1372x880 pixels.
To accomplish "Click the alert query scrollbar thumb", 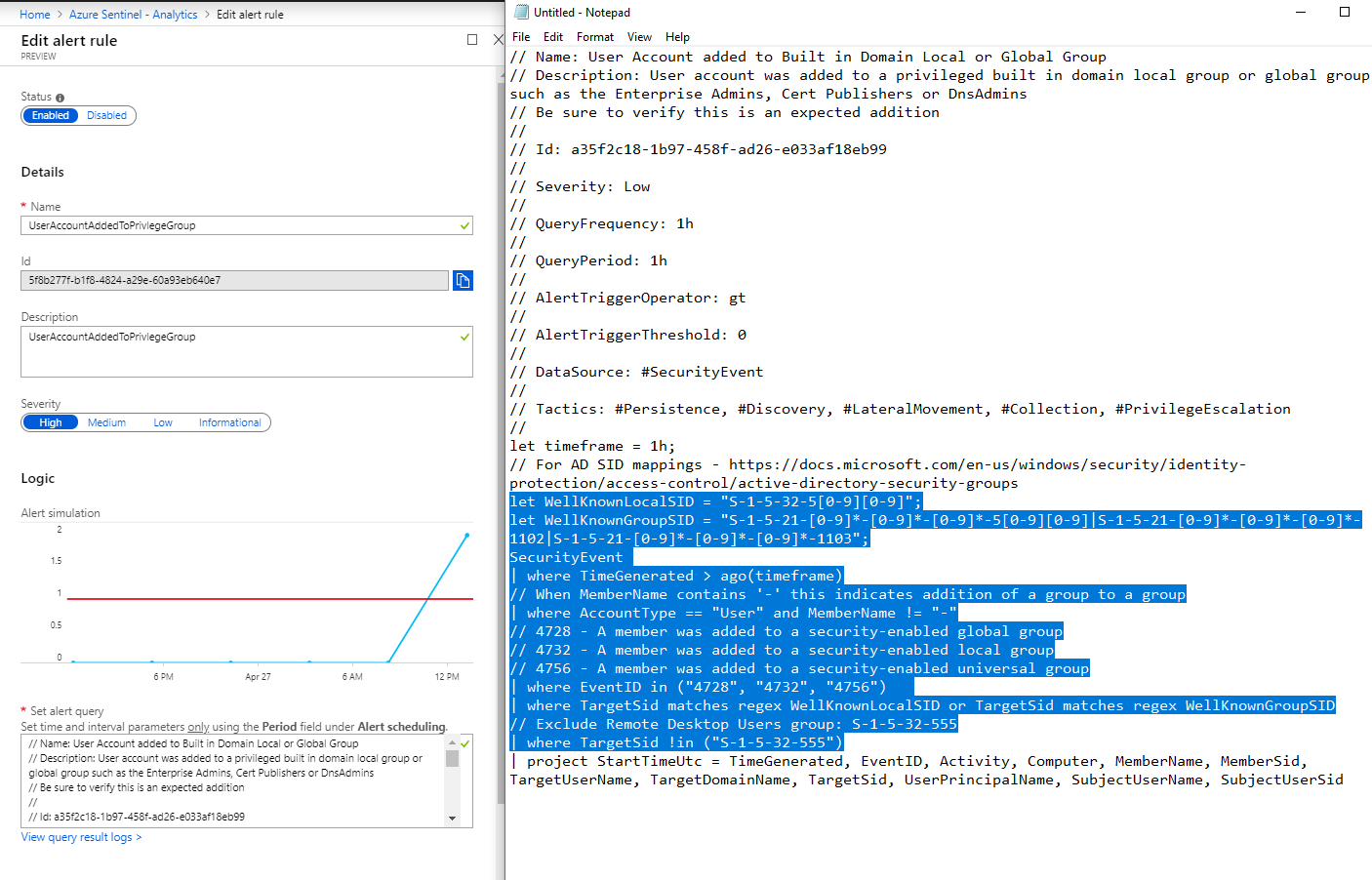I will pyautogui.click(x=452, y=758).
